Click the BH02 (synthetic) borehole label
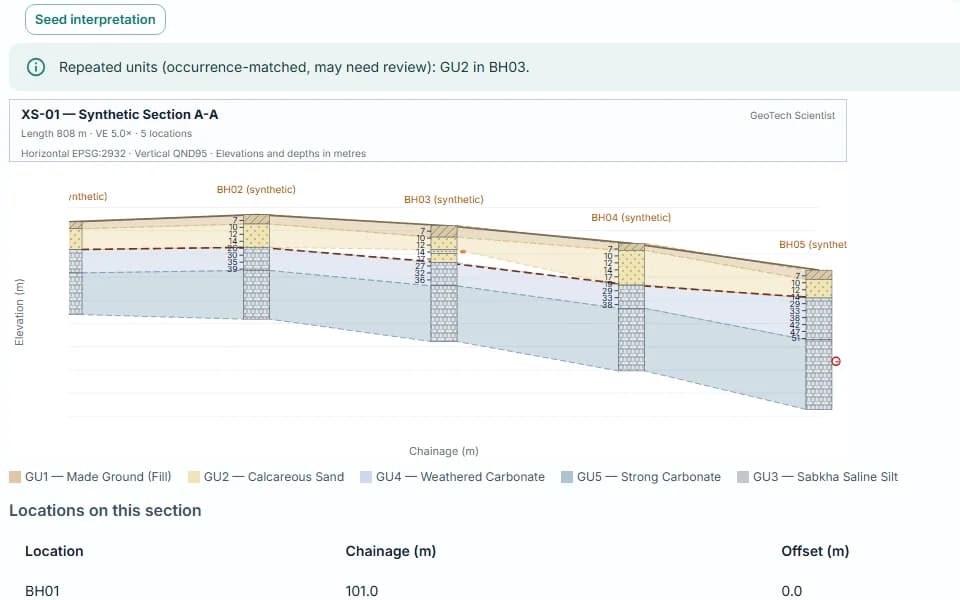Screen dimensions: 960x600 pos(256,190)
